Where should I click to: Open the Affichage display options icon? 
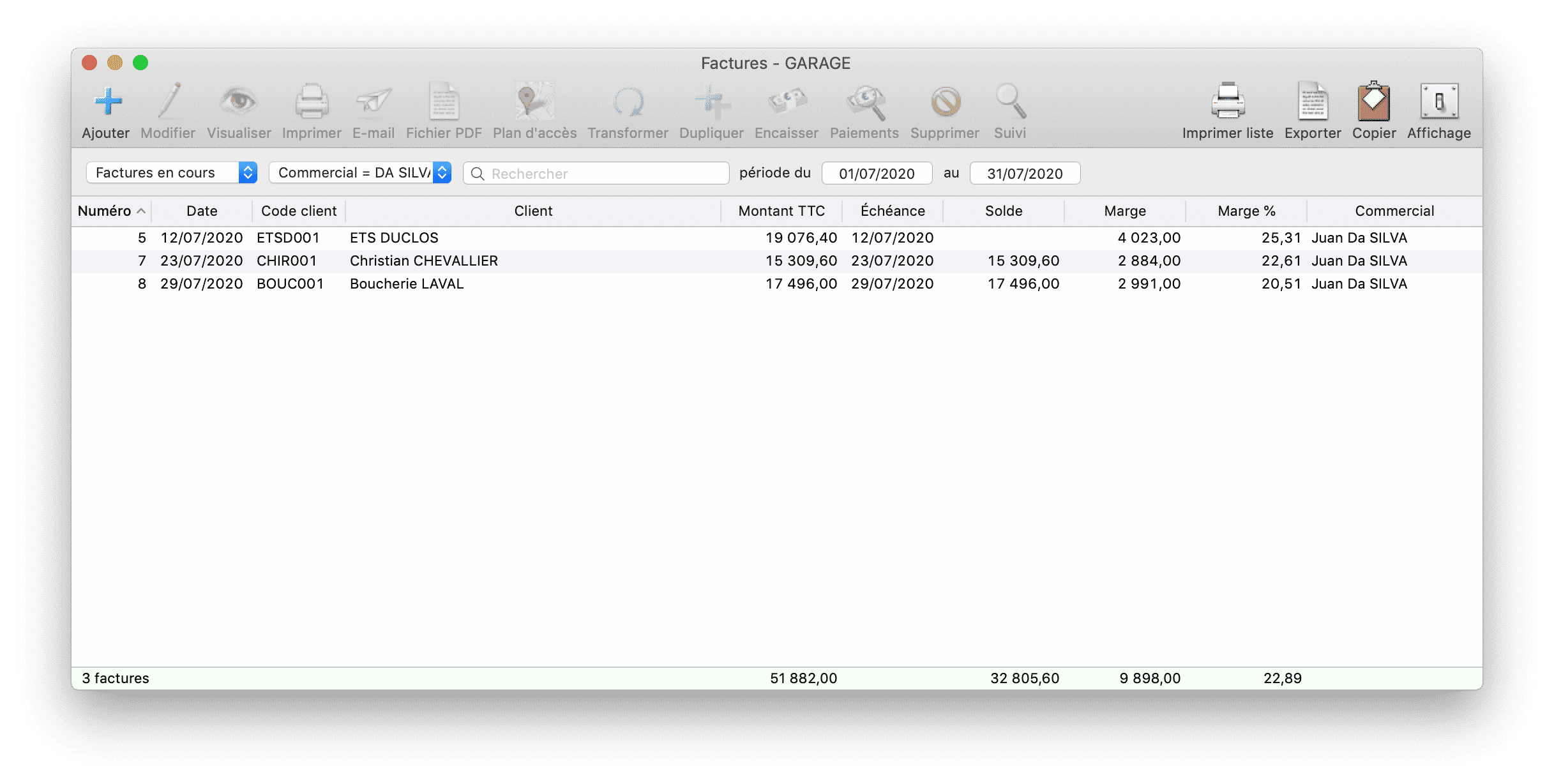tap(1438, 102)
